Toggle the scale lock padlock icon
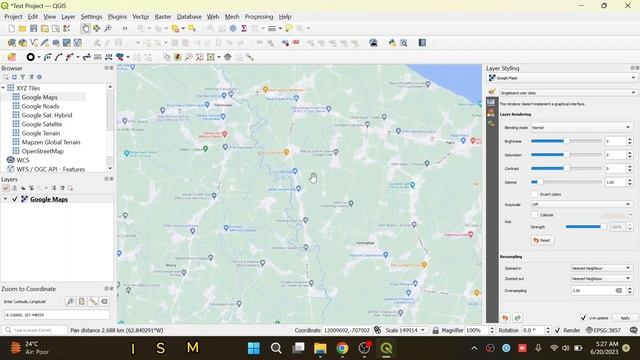640x360 pixels. pyautogui.click(x=436, y=330)
